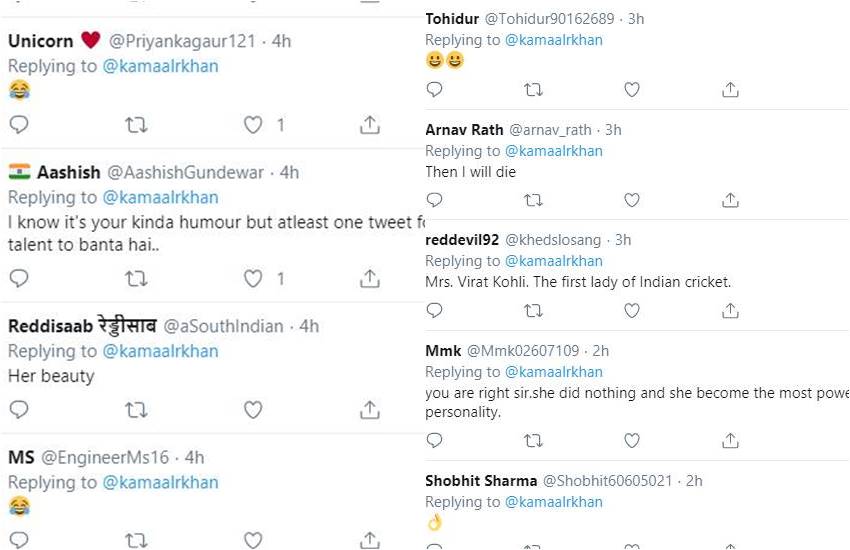The width and height of the screenshot is (850, 550).
Task: Retweet Aashish's reply
Action: (136, 278)
